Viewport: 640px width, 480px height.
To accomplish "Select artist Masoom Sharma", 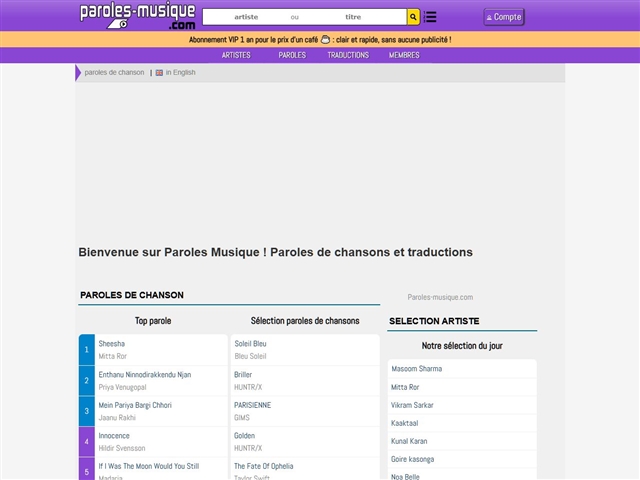I will pos(417,369).
